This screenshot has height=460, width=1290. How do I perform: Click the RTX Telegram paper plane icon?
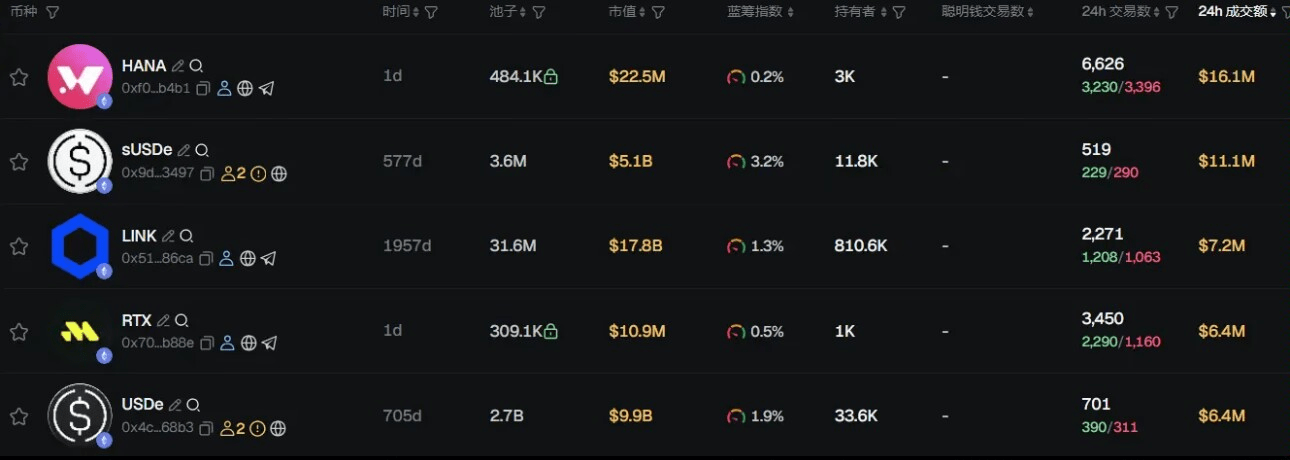268,343
